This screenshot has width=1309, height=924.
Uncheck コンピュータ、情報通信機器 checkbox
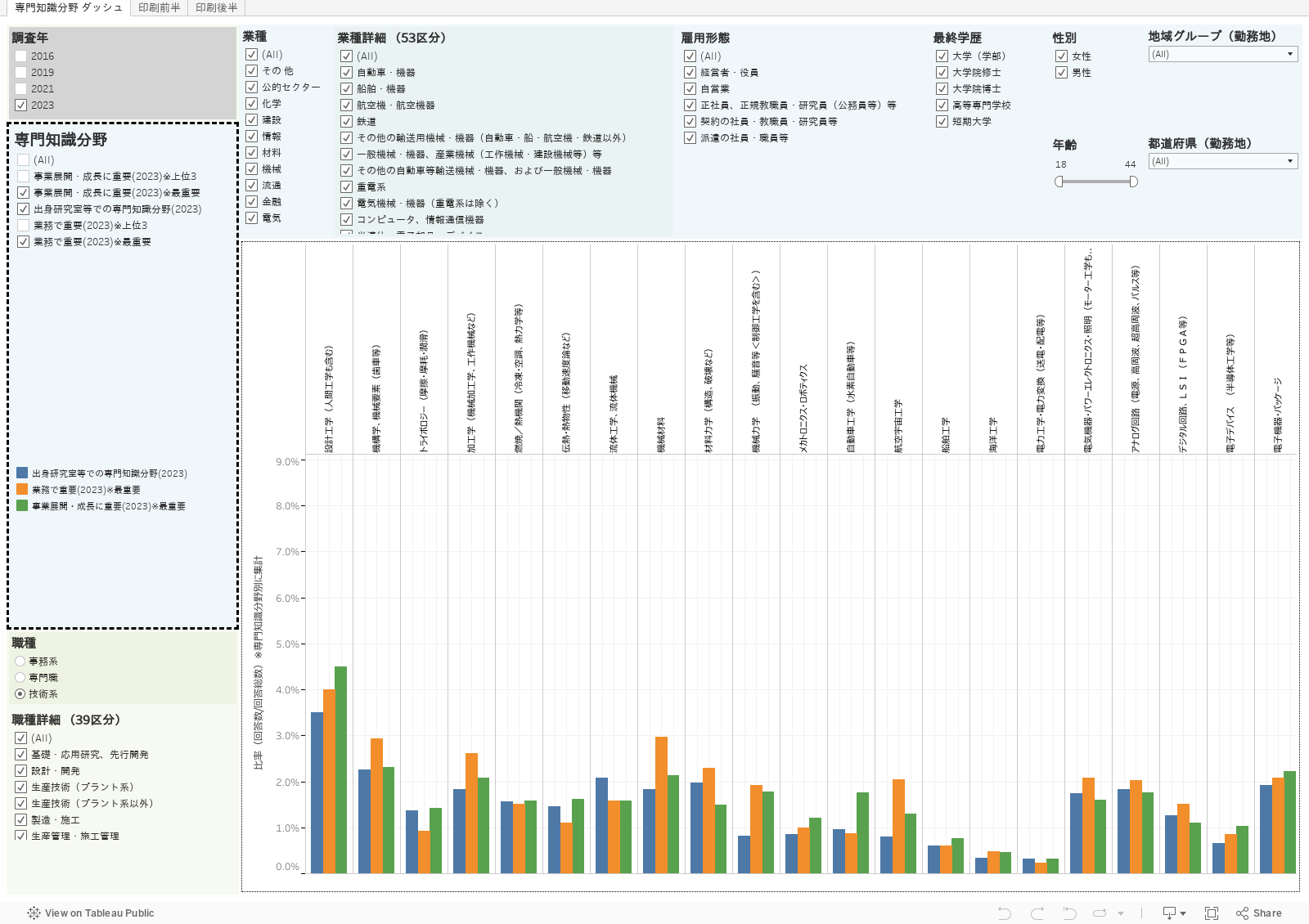tap(347, 220)
